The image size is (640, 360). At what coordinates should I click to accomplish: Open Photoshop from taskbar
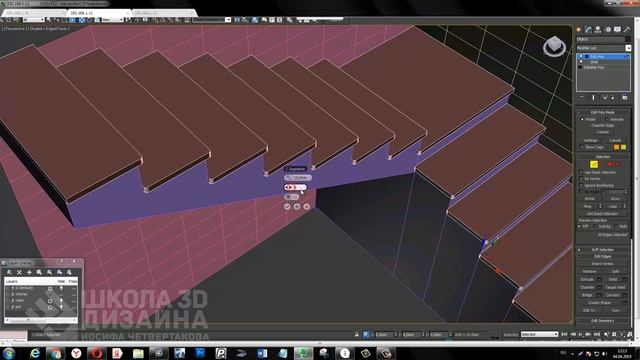pyautogui.click(x=200, y=353)
